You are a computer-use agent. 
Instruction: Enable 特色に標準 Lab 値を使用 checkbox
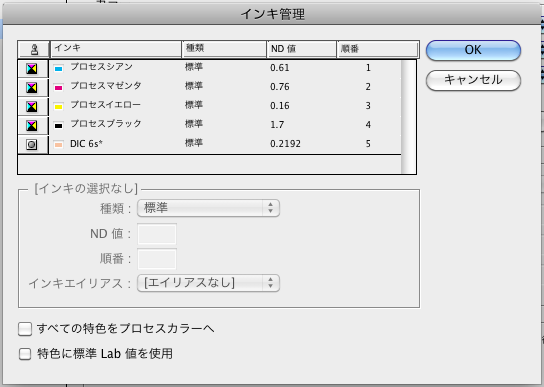coord(25,354)
